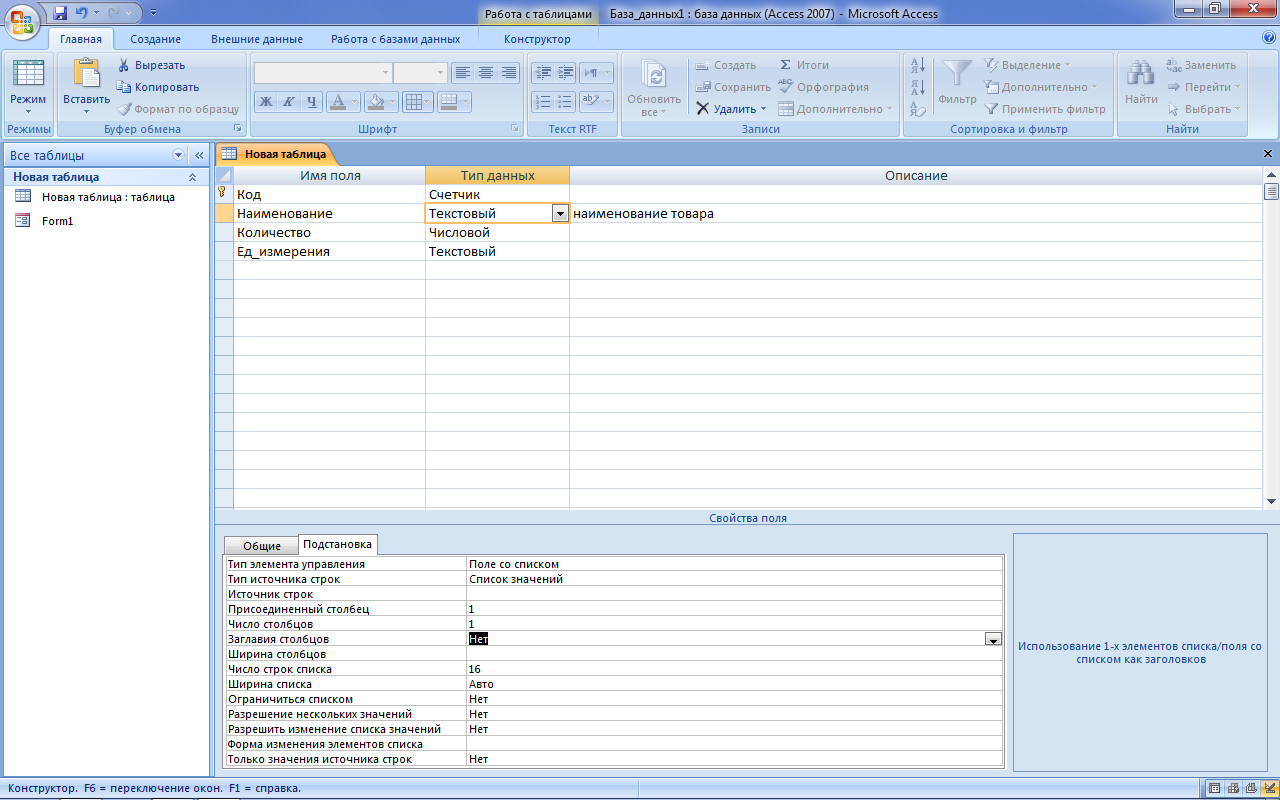This screenshot has width=1280, height=800.
Task: Click the Microsoft Access help icon
Action: pyautogui.click(x=1268, y=38)
